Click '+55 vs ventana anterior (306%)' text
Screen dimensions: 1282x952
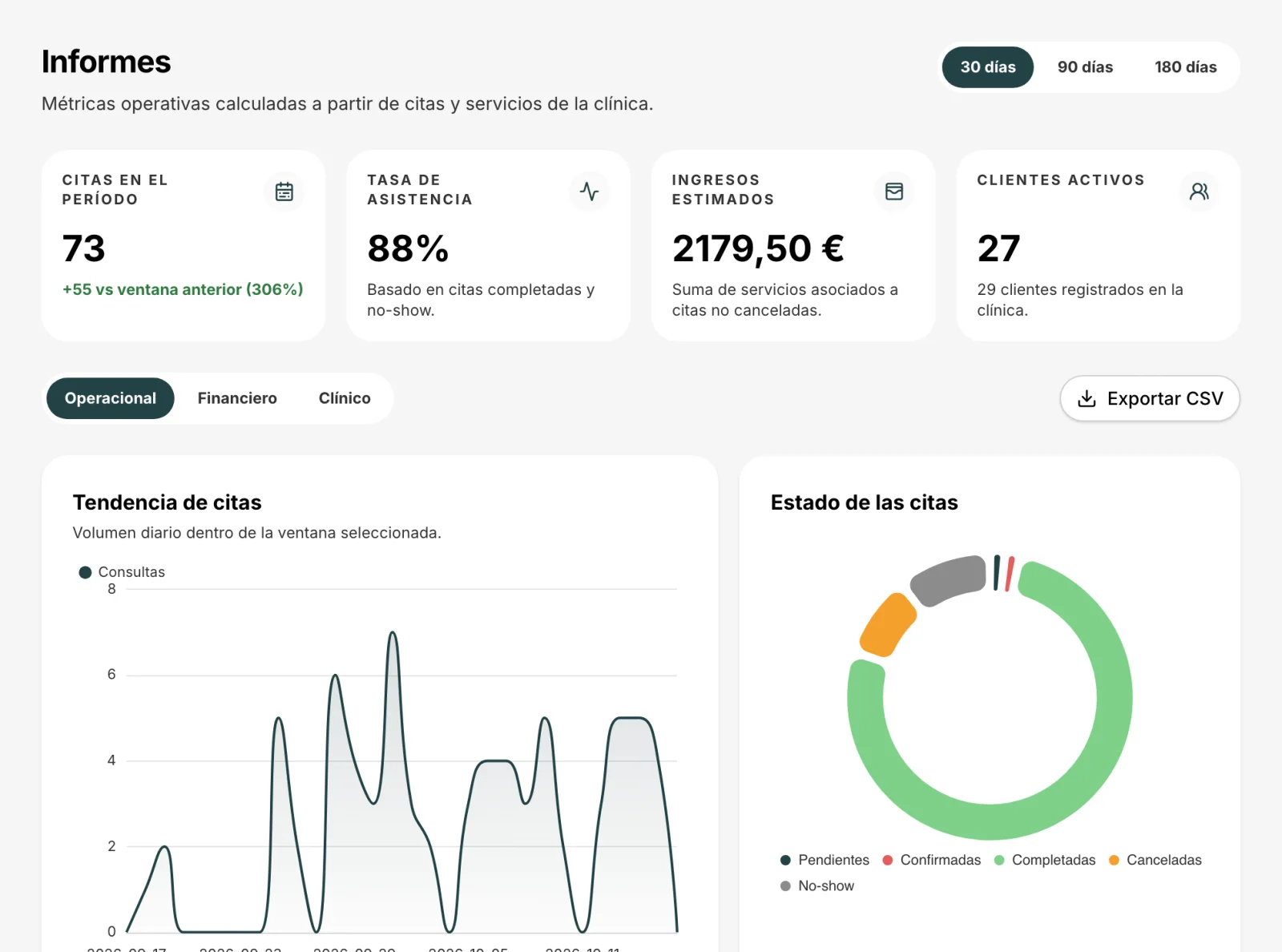pos(183,289)
